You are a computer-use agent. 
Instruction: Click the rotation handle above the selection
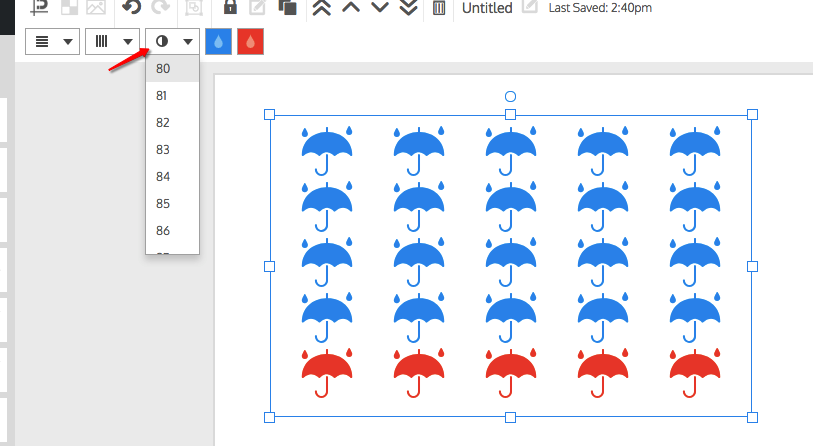tap(510, 96)
